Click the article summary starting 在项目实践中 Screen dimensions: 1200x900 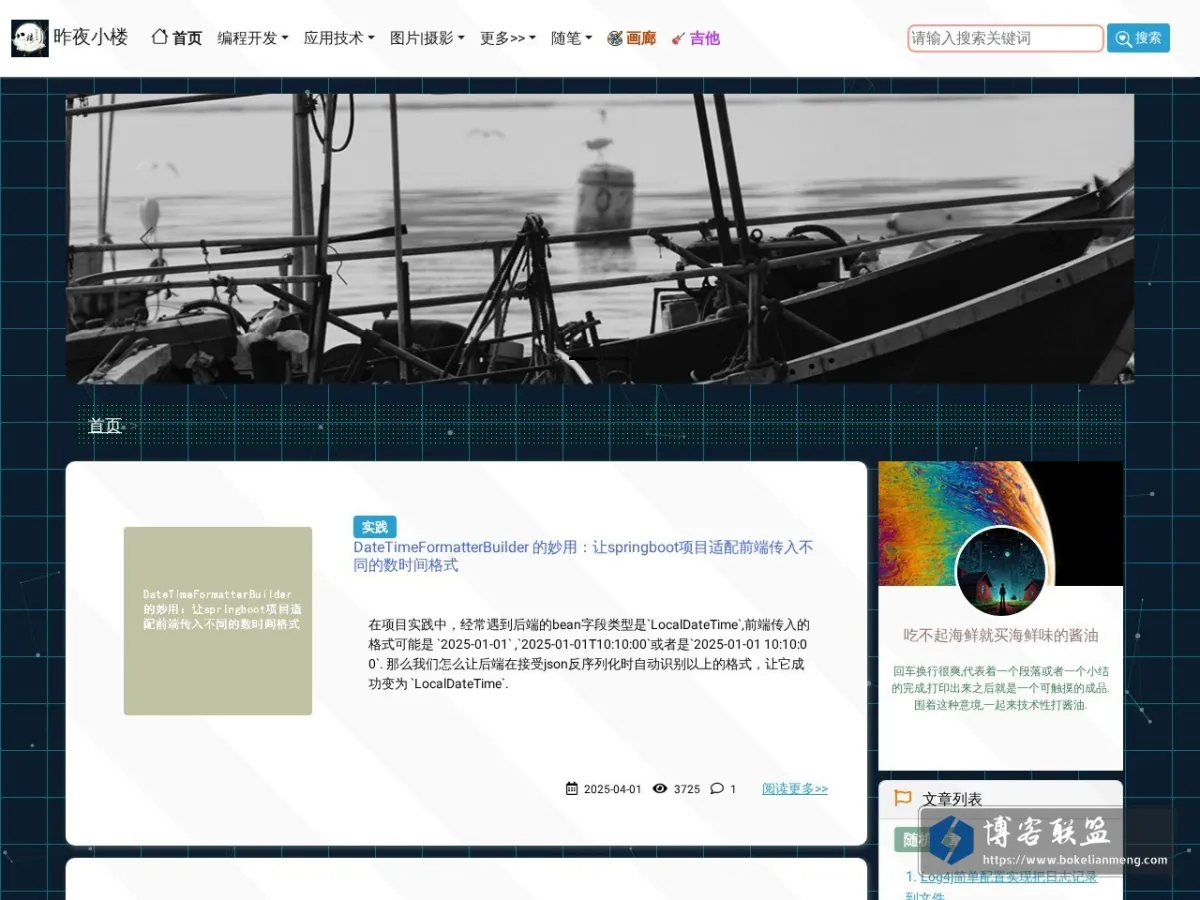pyautogui.click(x=589, y=654)
